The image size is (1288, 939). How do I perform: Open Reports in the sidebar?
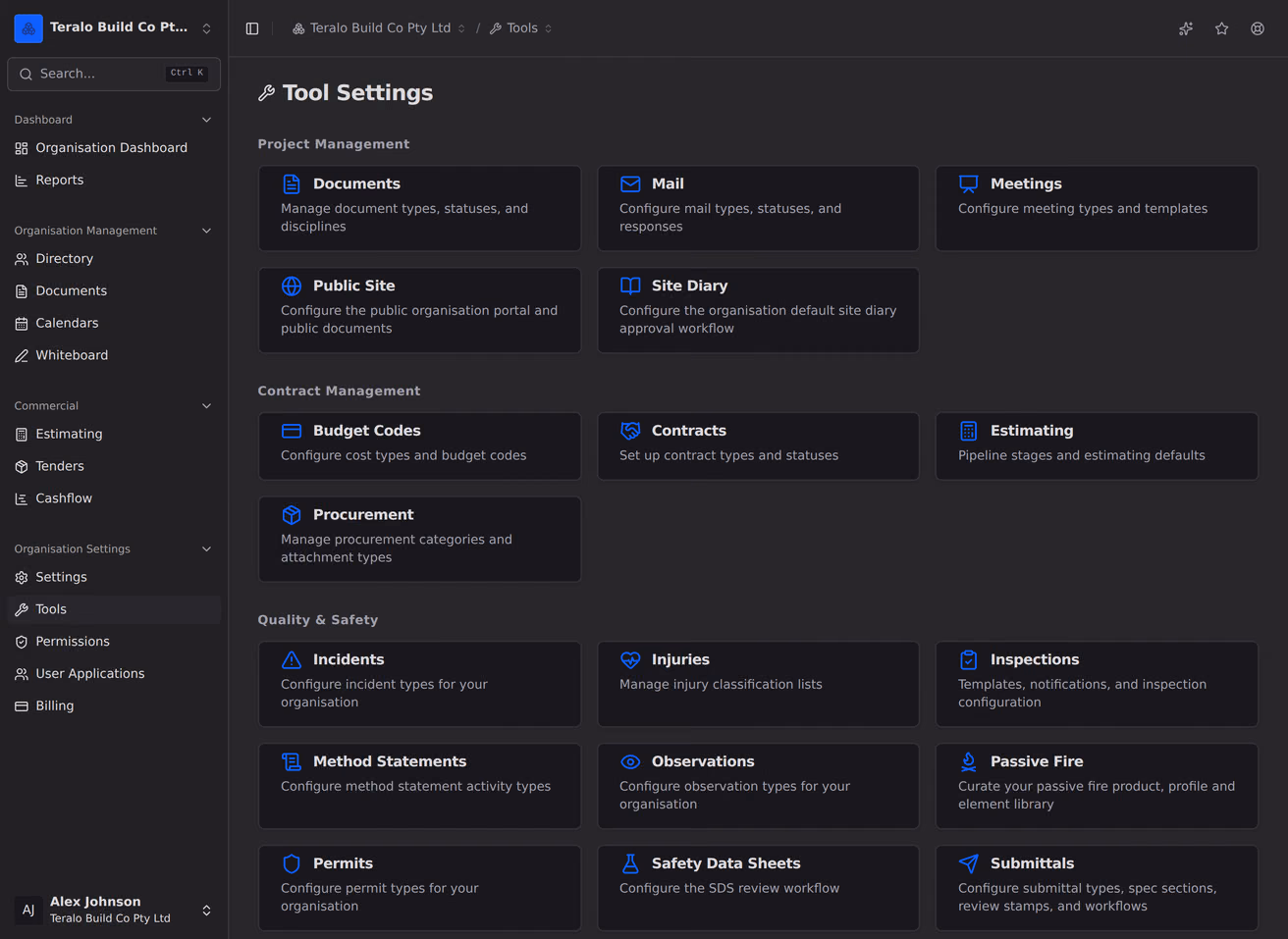[x=114, y=181]
